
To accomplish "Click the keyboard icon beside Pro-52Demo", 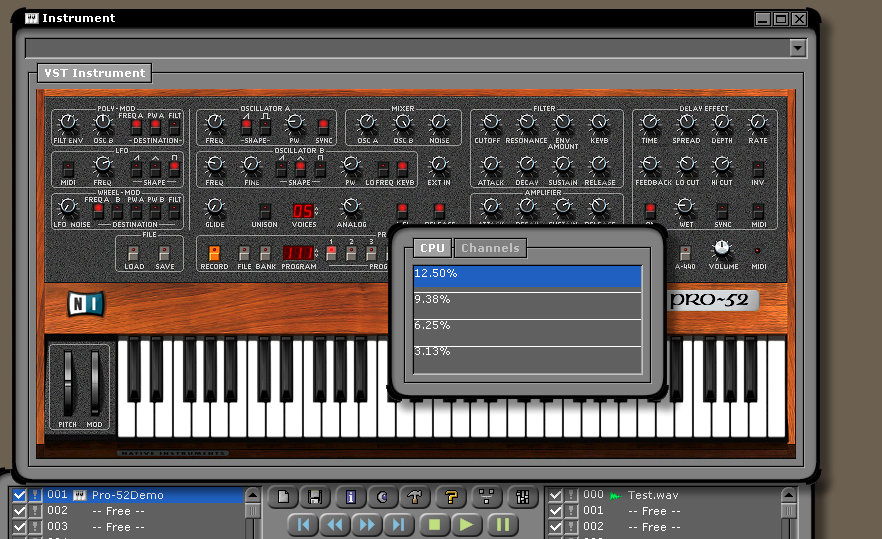I will coord(79,495).
